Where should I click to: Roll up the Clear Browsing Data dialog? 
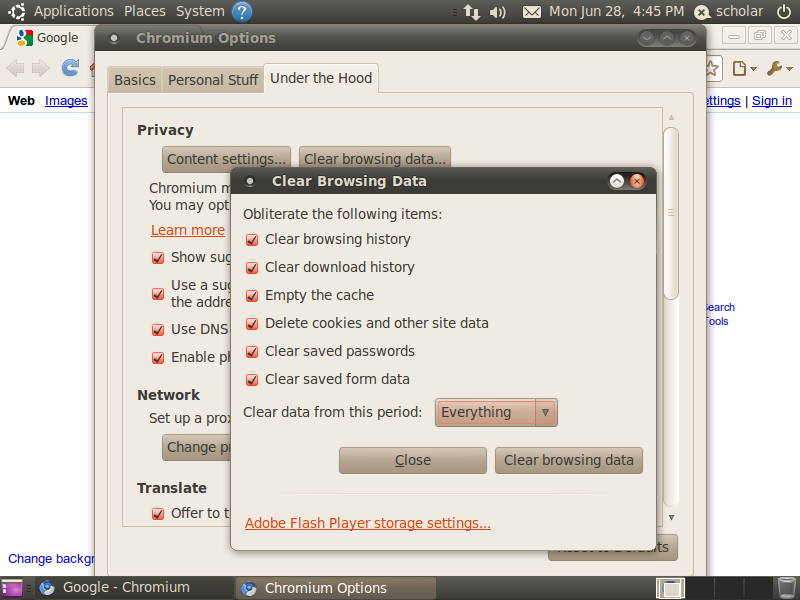[x=617, y=181]
